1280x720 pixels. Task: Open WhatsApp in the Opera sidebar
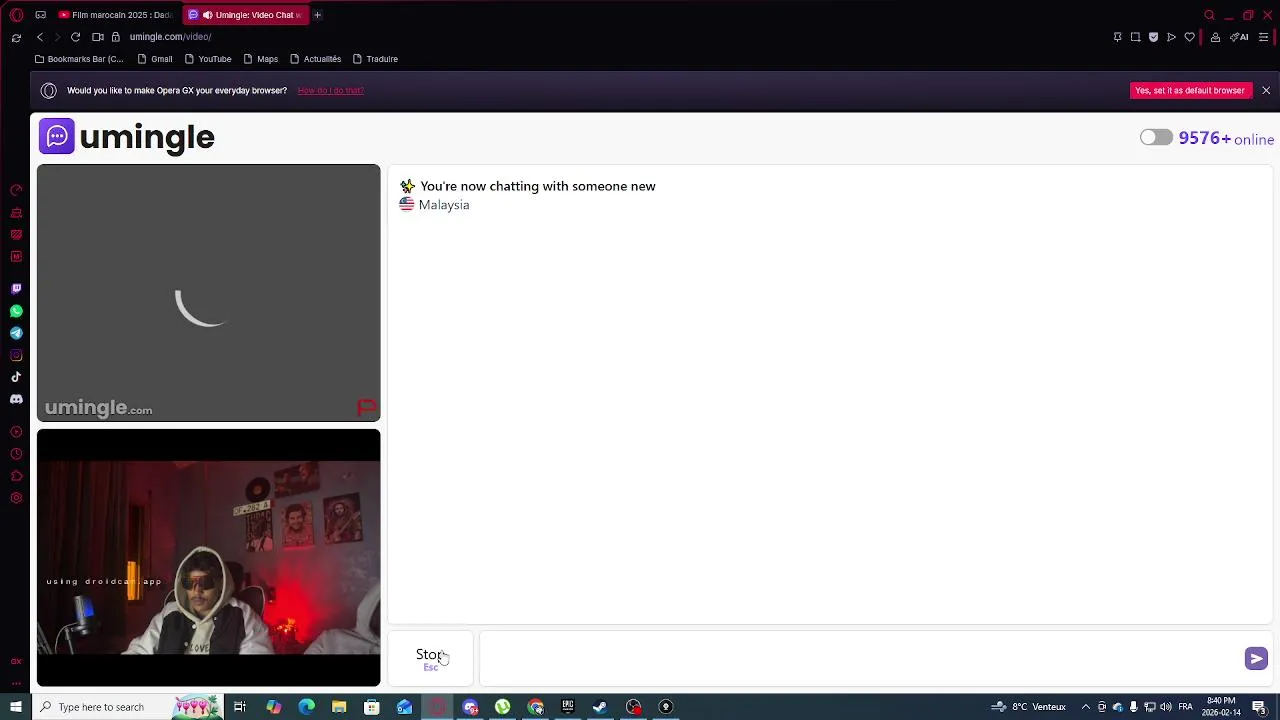[16, 311]
